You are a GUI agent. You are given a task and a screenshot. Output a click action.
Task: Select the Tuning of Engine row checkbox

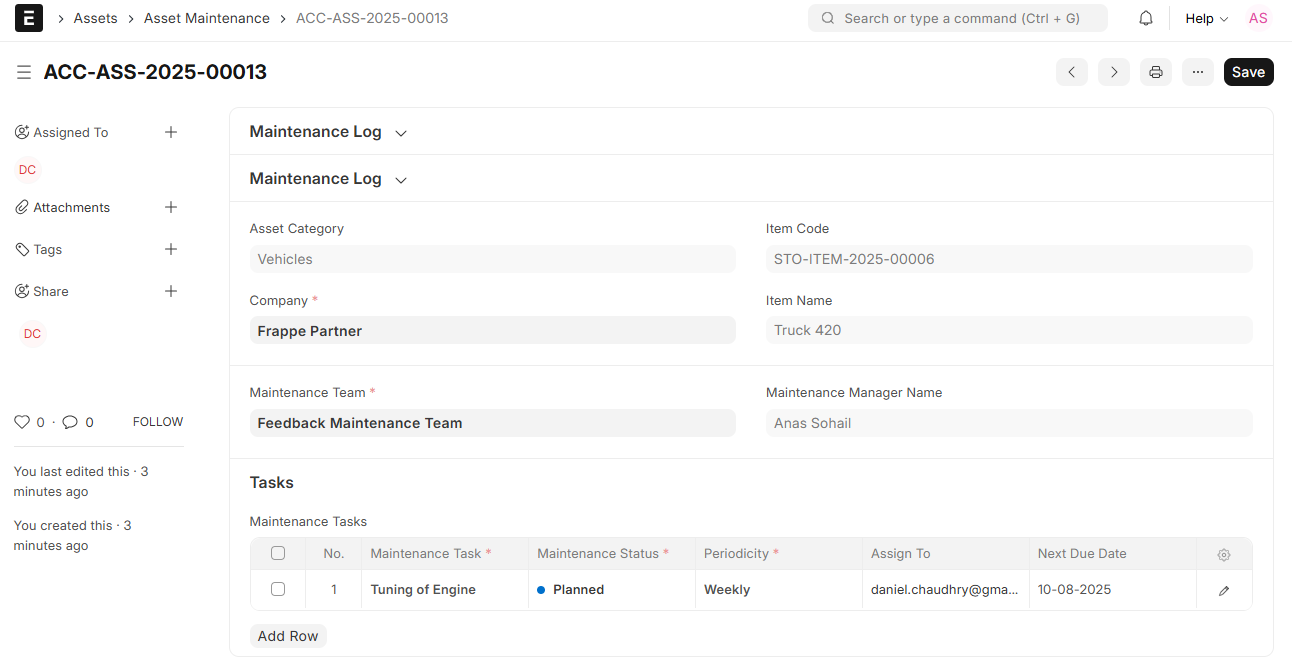tap(278, 590)
